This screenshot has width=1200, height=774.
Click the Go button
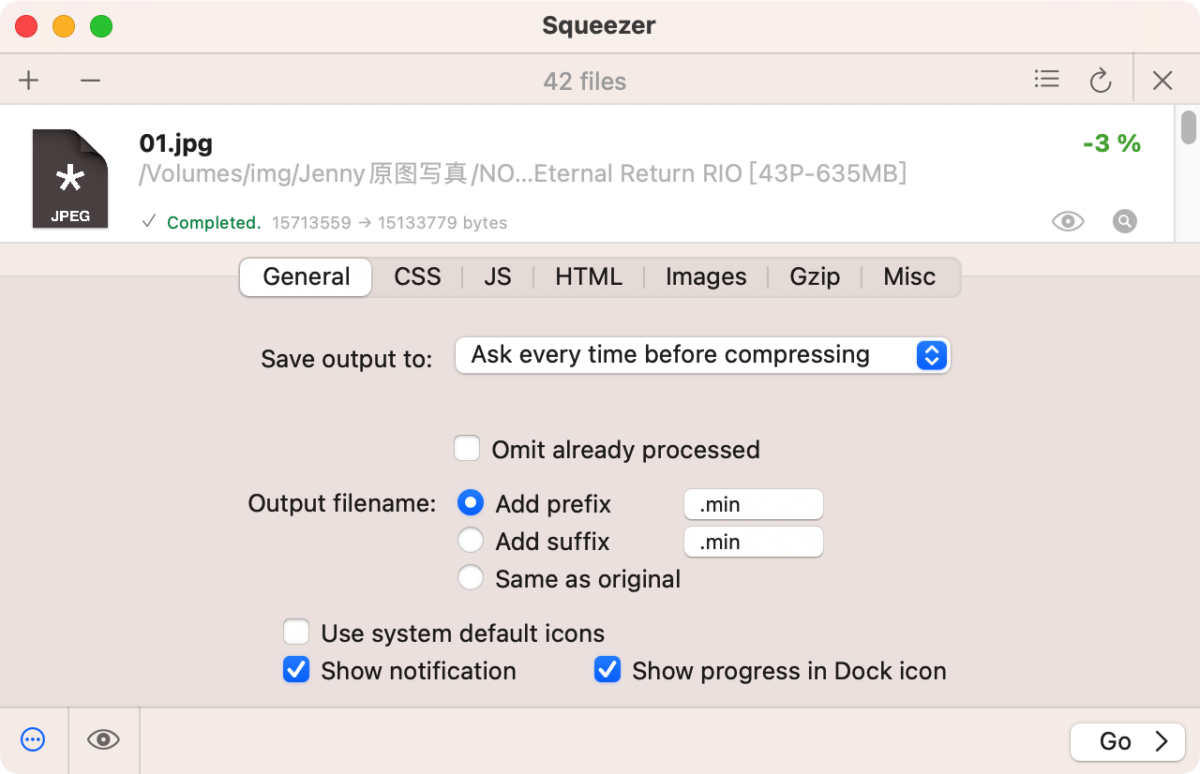(1127, 741)
